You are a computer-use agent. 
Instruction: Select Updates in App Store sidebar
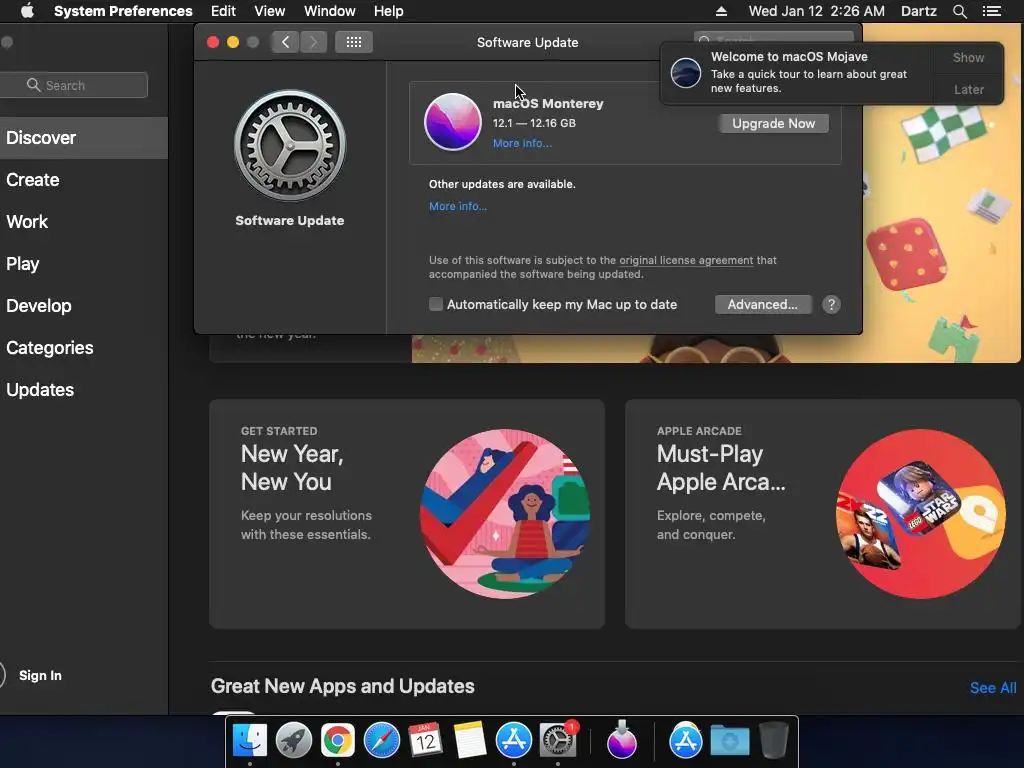pos(84,390)
